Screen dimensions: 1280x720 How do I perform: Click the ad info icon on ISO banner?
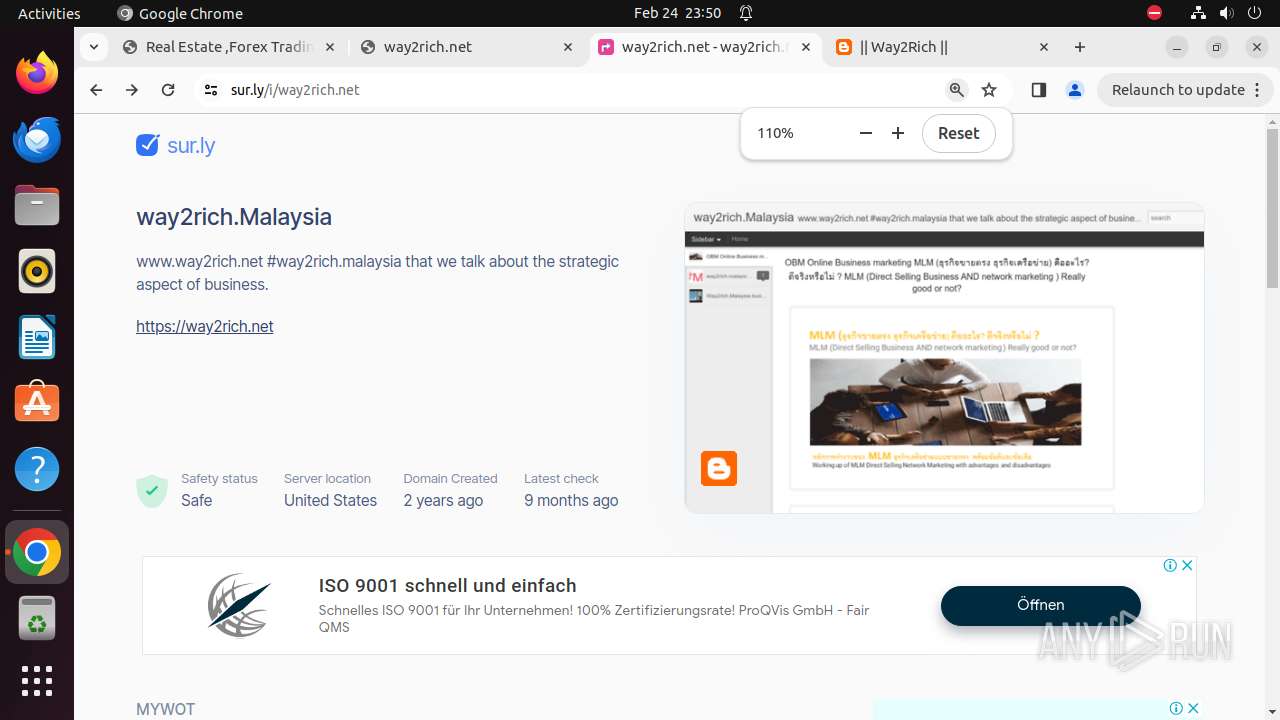(x=1170, y=565)
